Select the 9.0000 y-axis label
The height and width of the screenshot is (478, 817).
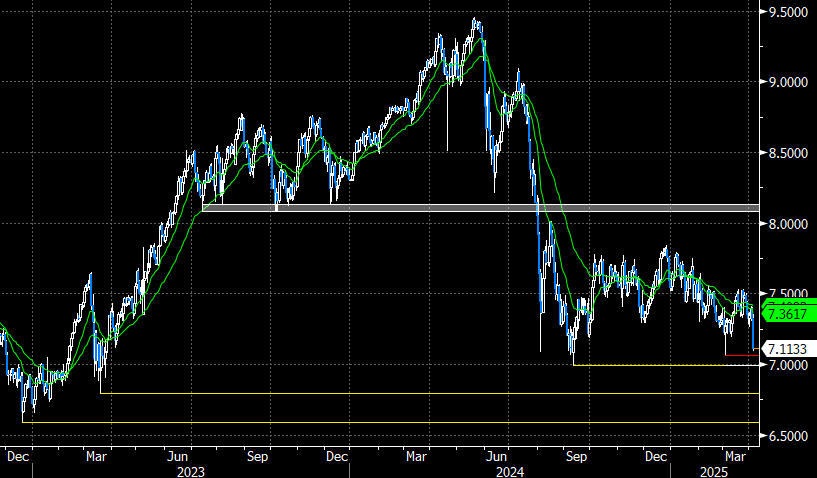coord(787,83)
